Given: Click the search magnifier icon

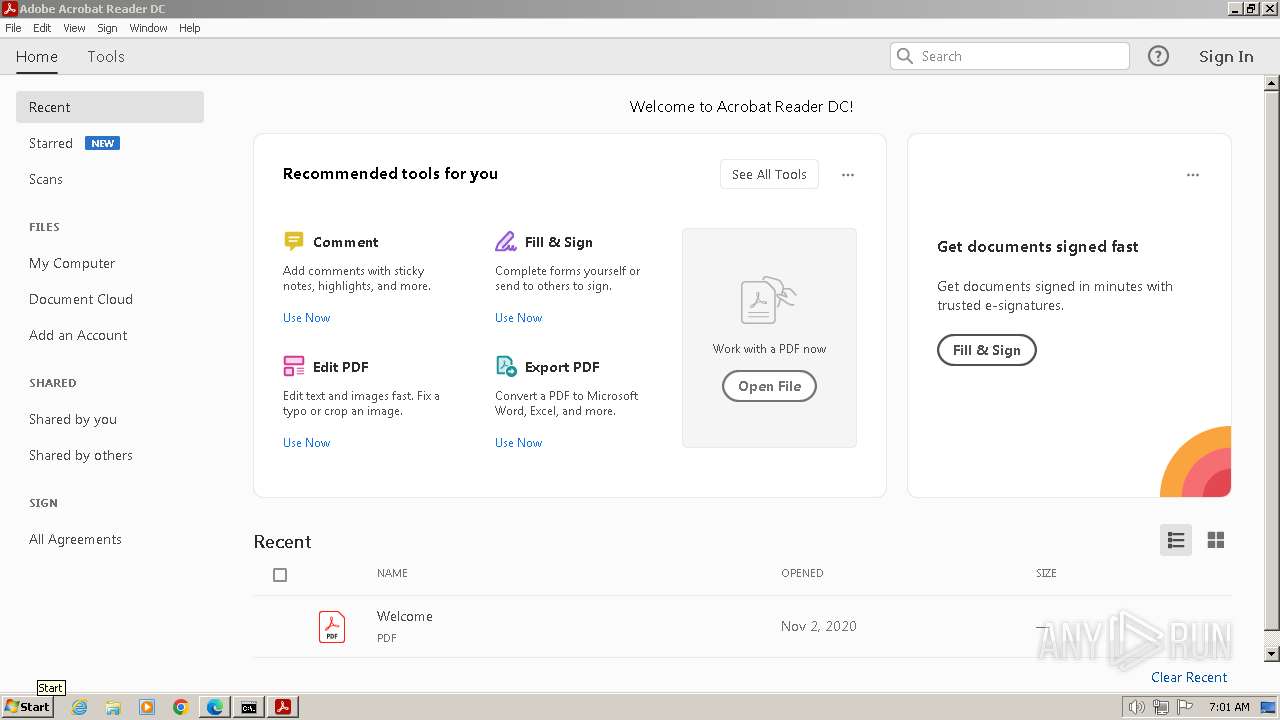Looking at the screenshot, I should (905, 56).
